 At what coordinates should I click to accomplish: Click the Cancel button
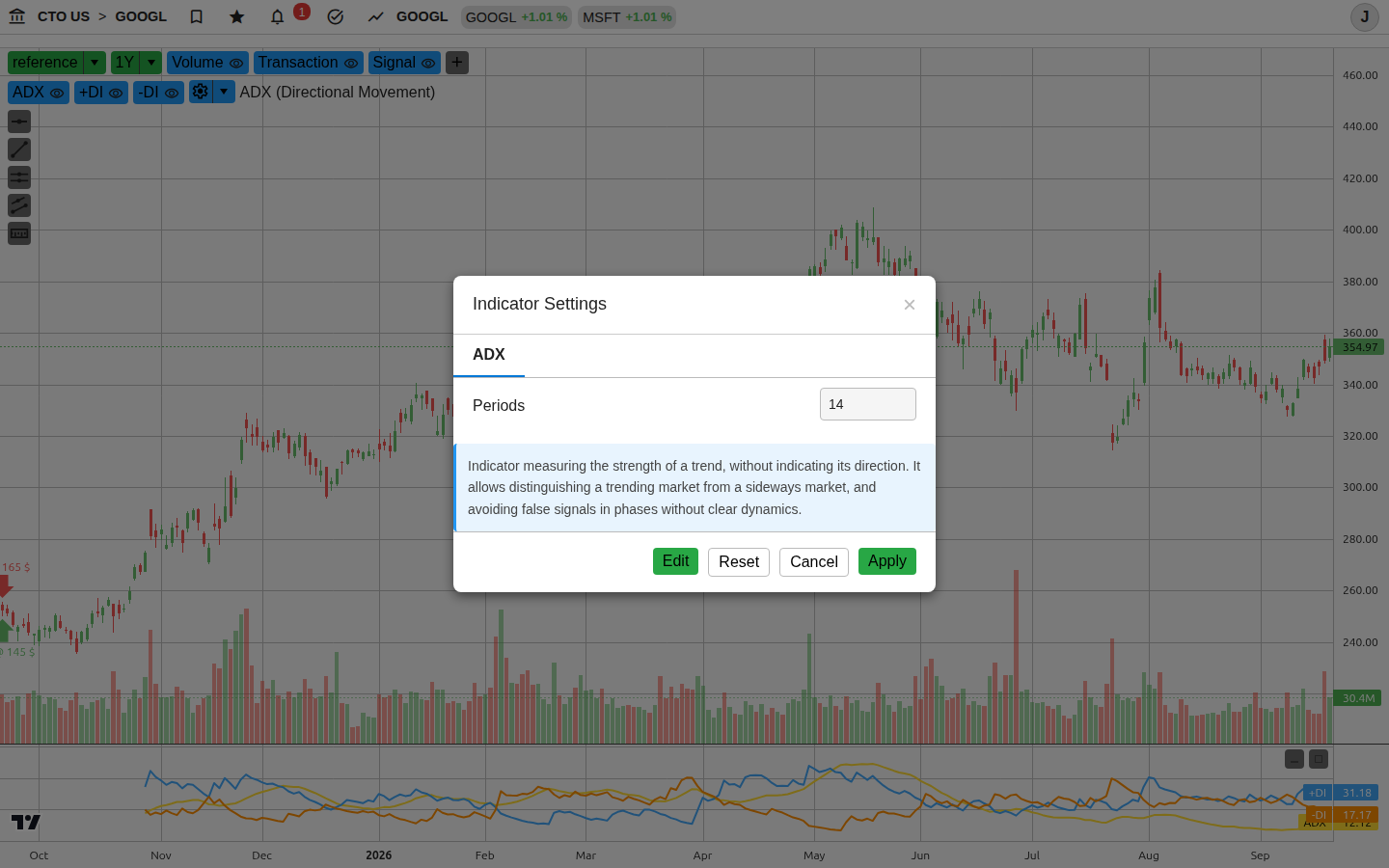coord(814,562)
